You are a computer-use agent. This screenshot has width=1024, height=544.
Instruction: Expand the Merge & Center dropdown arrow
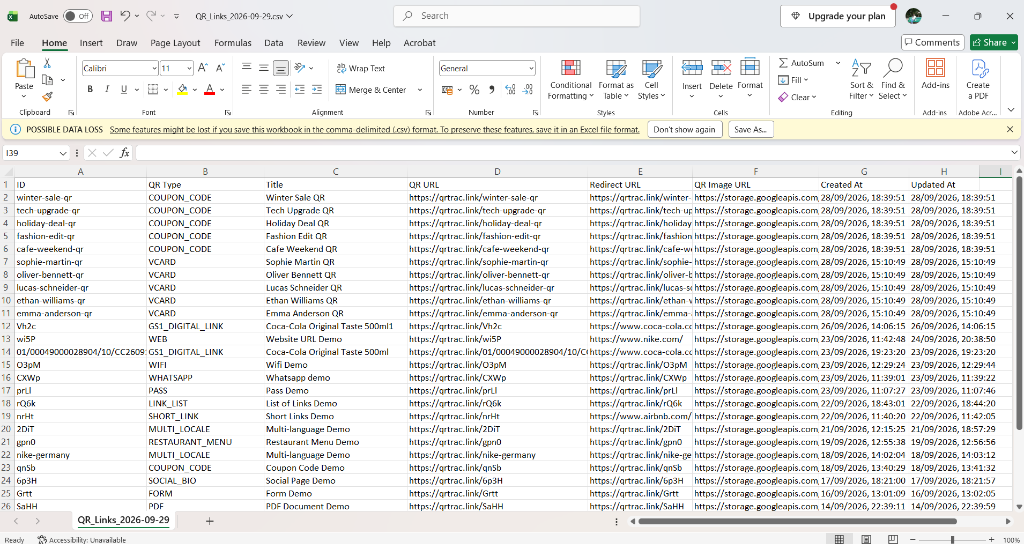pyautogui.click(x=420, y=89)
